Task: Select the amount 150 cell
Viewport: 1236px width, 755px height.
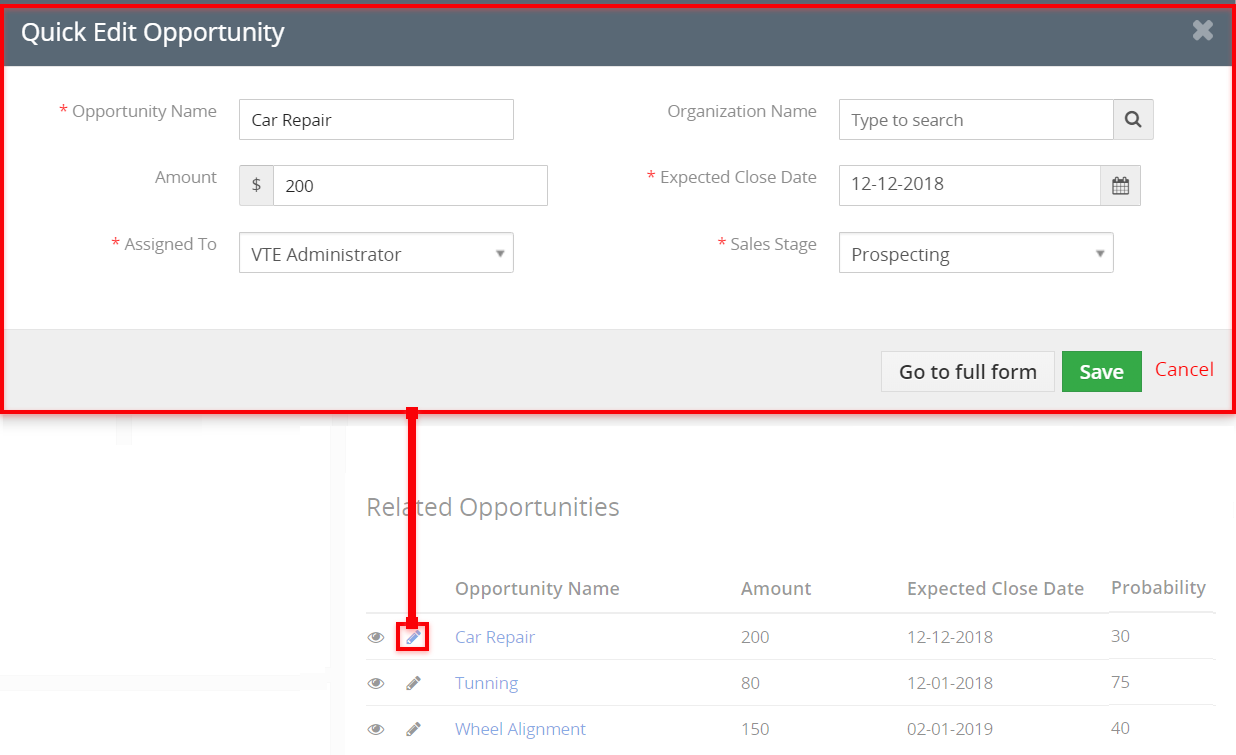Action: (x=755, y=729)
